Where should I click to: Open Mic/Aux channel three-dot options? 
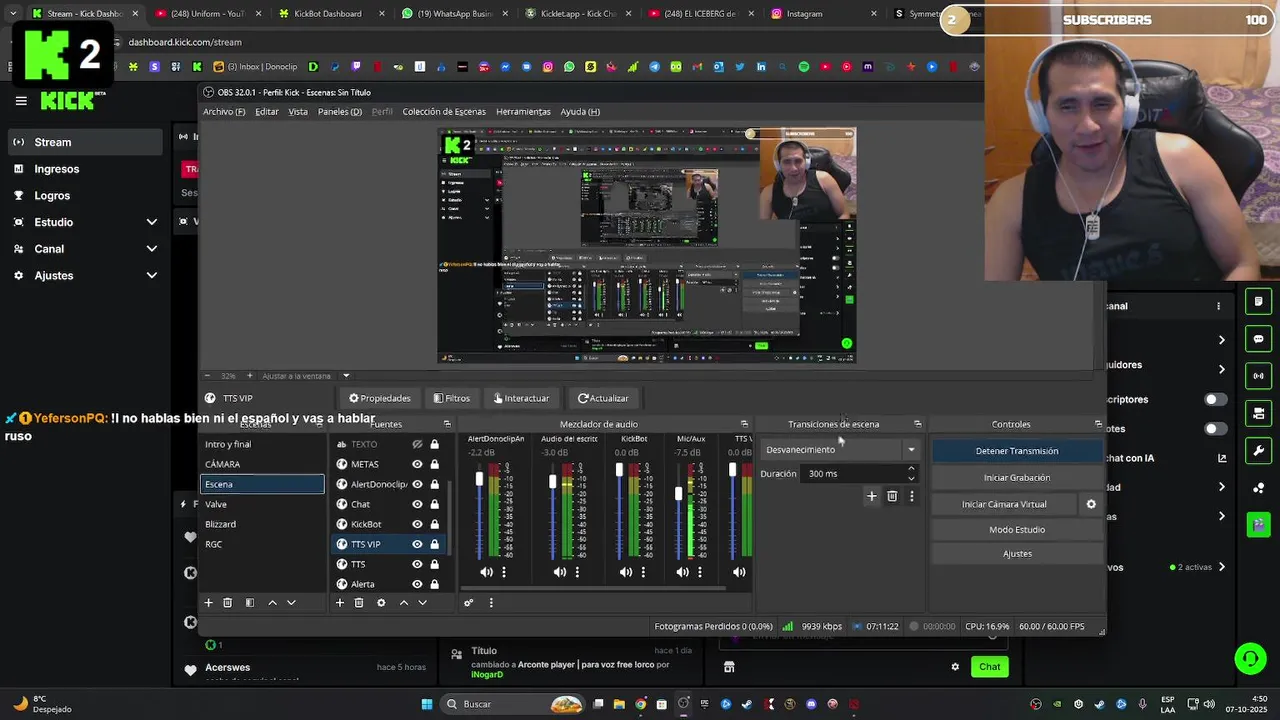coord(699,572)
